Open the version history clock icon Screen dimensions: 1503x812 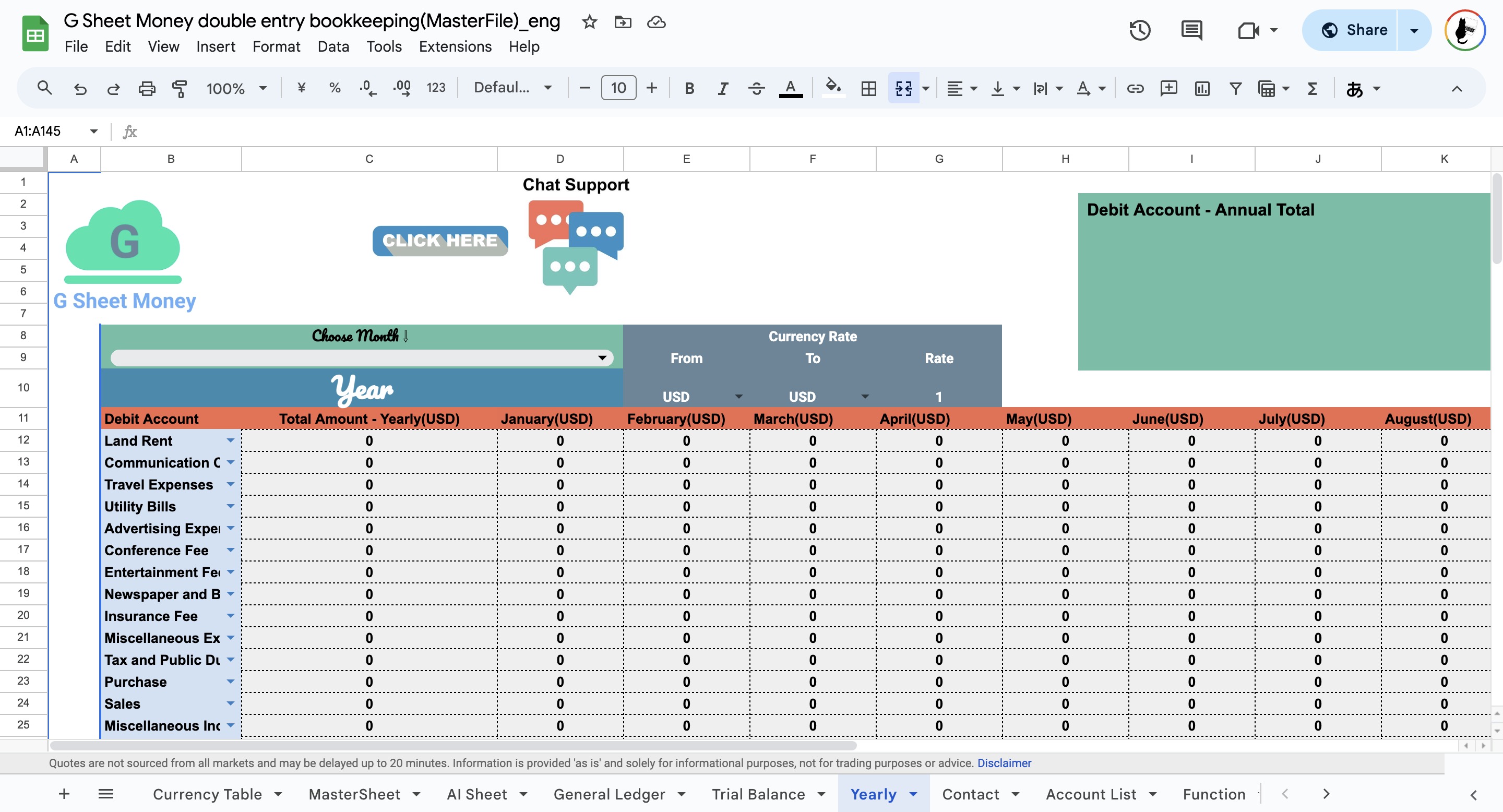[1139, 30]
